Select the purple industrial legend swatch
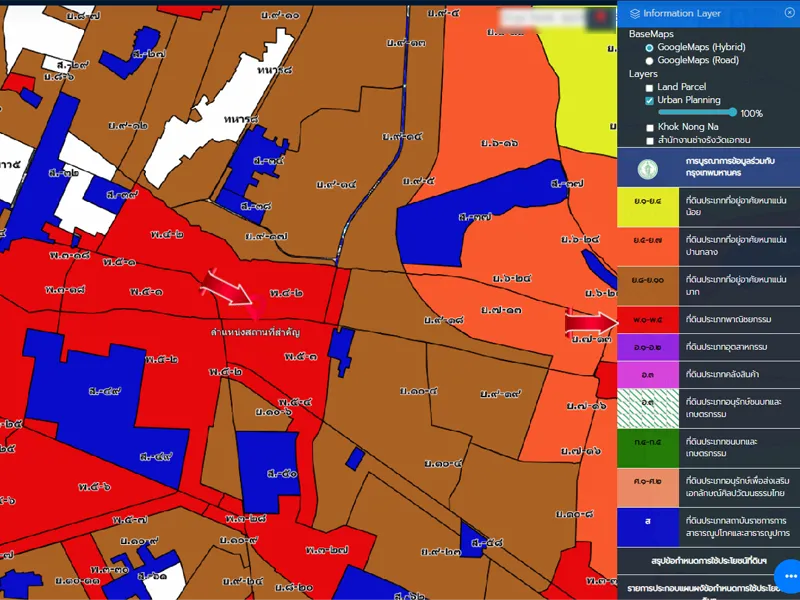The width and height of the screenshot is (800, 600). (648, 348)
